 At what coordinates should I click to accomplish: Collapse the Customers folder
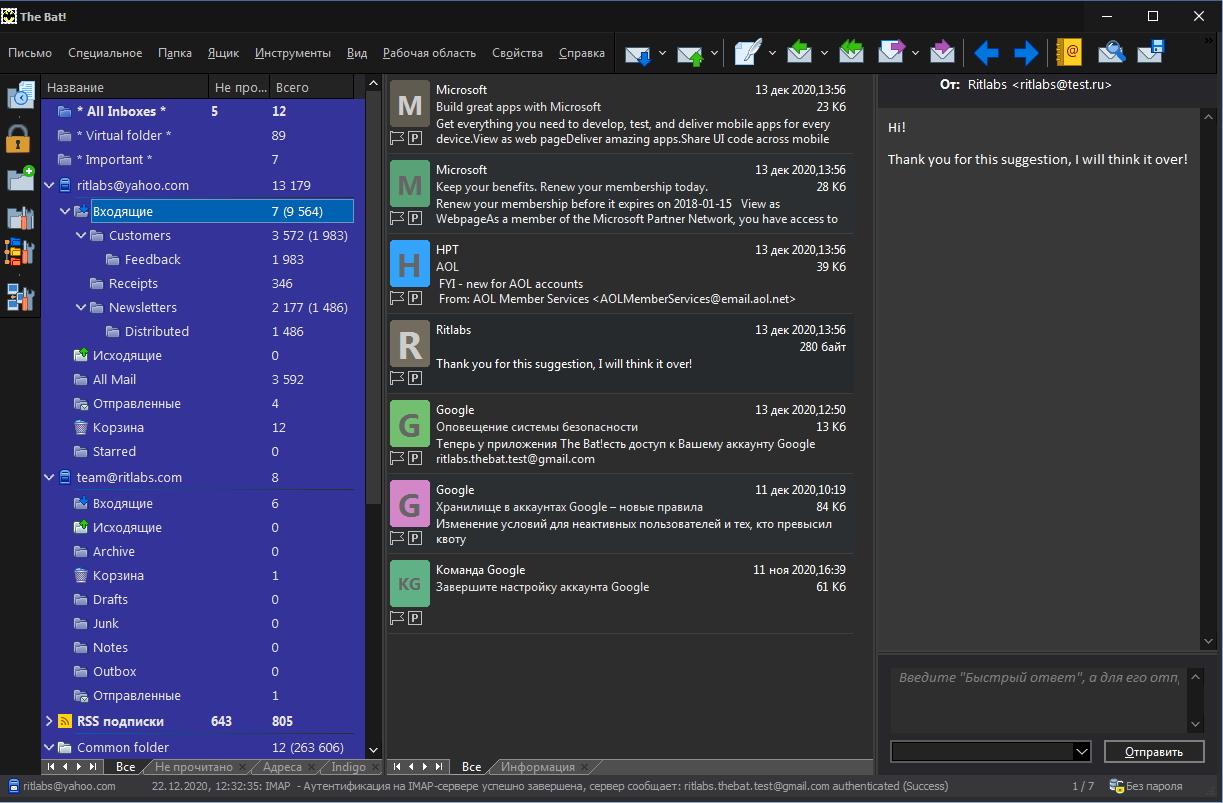point(82,236)
